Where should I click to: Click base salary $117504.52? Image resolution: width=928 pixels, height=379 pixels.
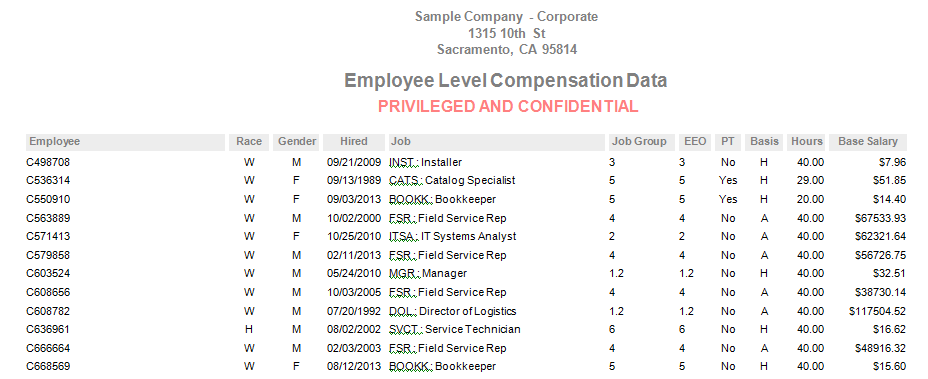tap(878, 311)
